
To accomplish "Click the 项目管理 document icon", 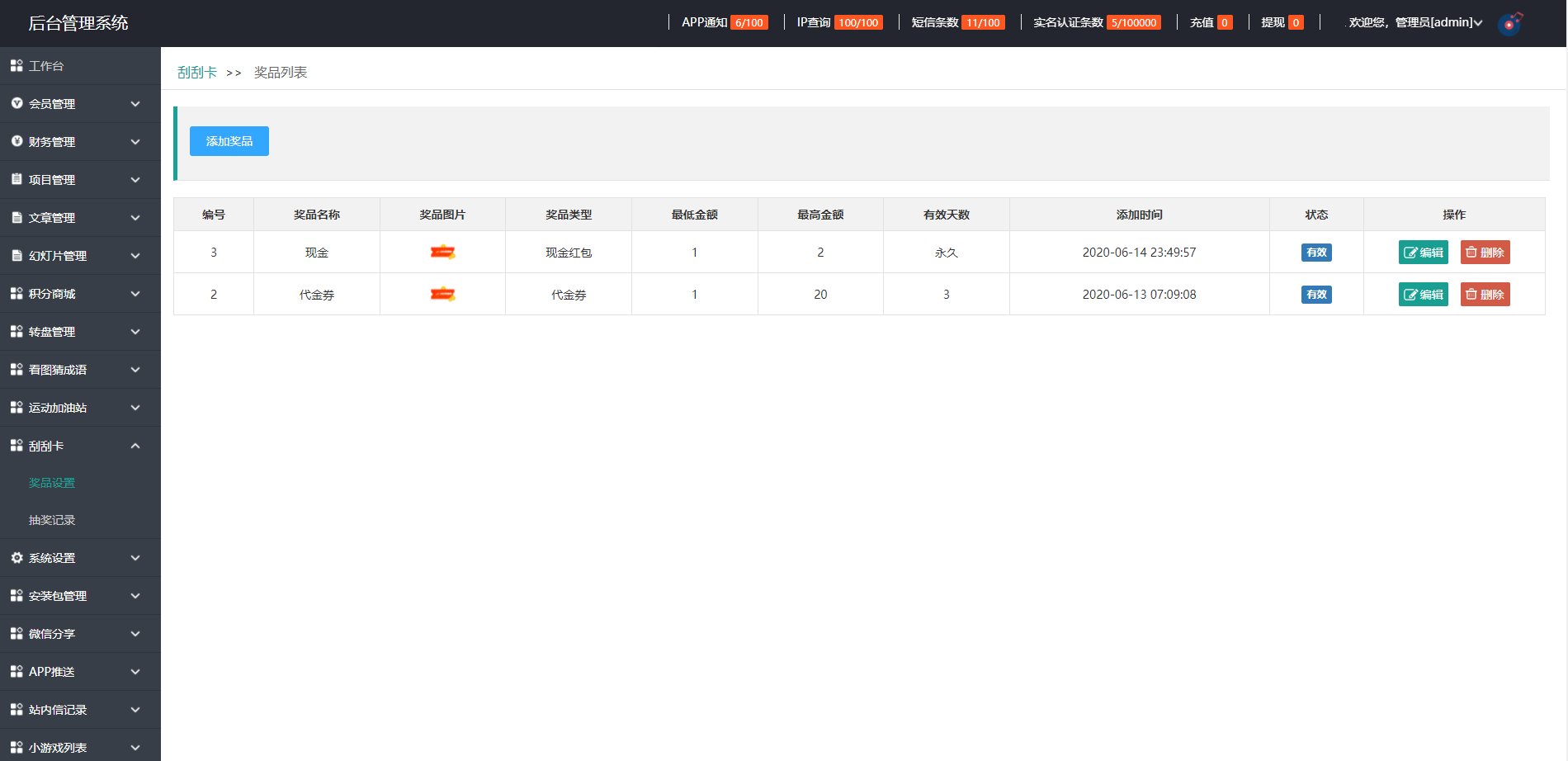I will pyautogui.click(x=17, y=180).
